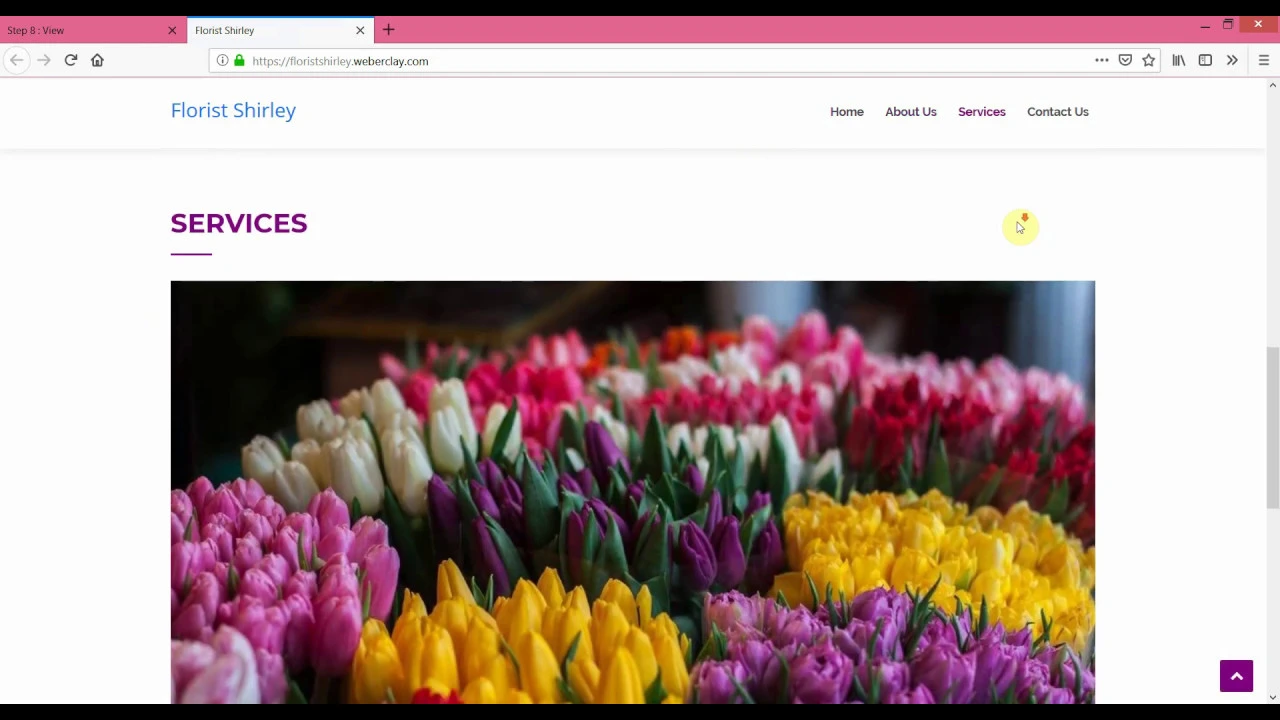
Task: Select the Florist Shirley browser tab
Action: click(281, 30)
